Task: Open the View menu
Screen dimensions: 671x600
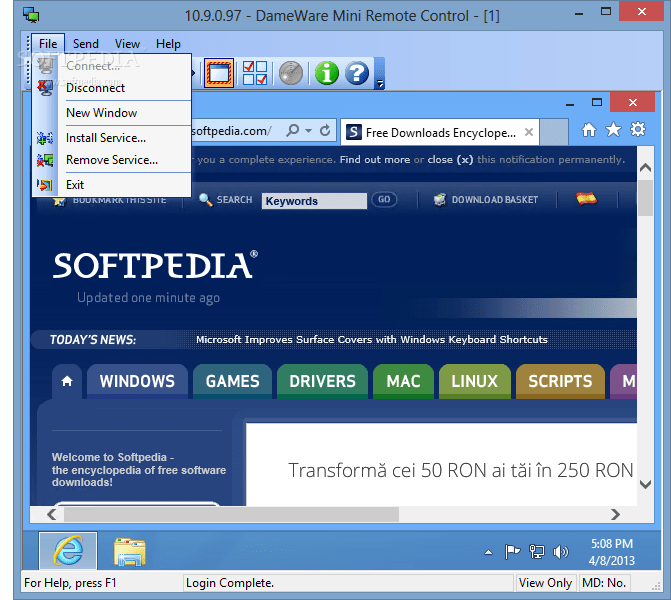Action: click(x=127, y=44)
